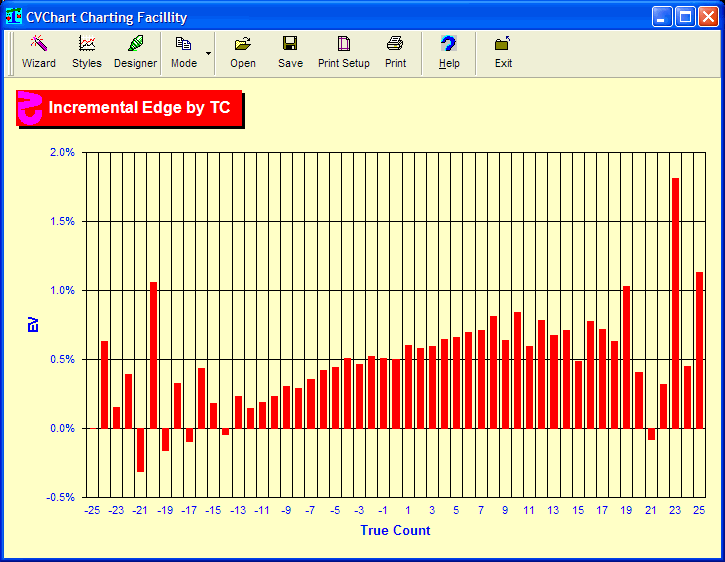Save the current chart
Screen dimensions: 725x562
click(290, 52)
